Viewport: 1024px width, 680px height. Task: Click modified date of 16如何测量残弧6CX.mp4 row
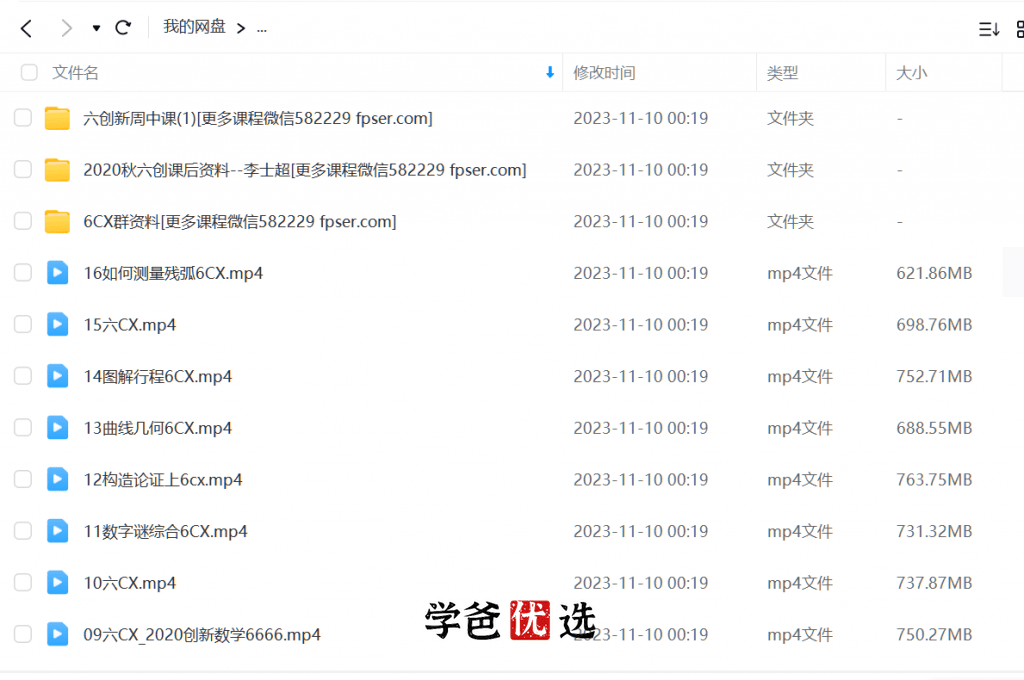coord(641,273)
